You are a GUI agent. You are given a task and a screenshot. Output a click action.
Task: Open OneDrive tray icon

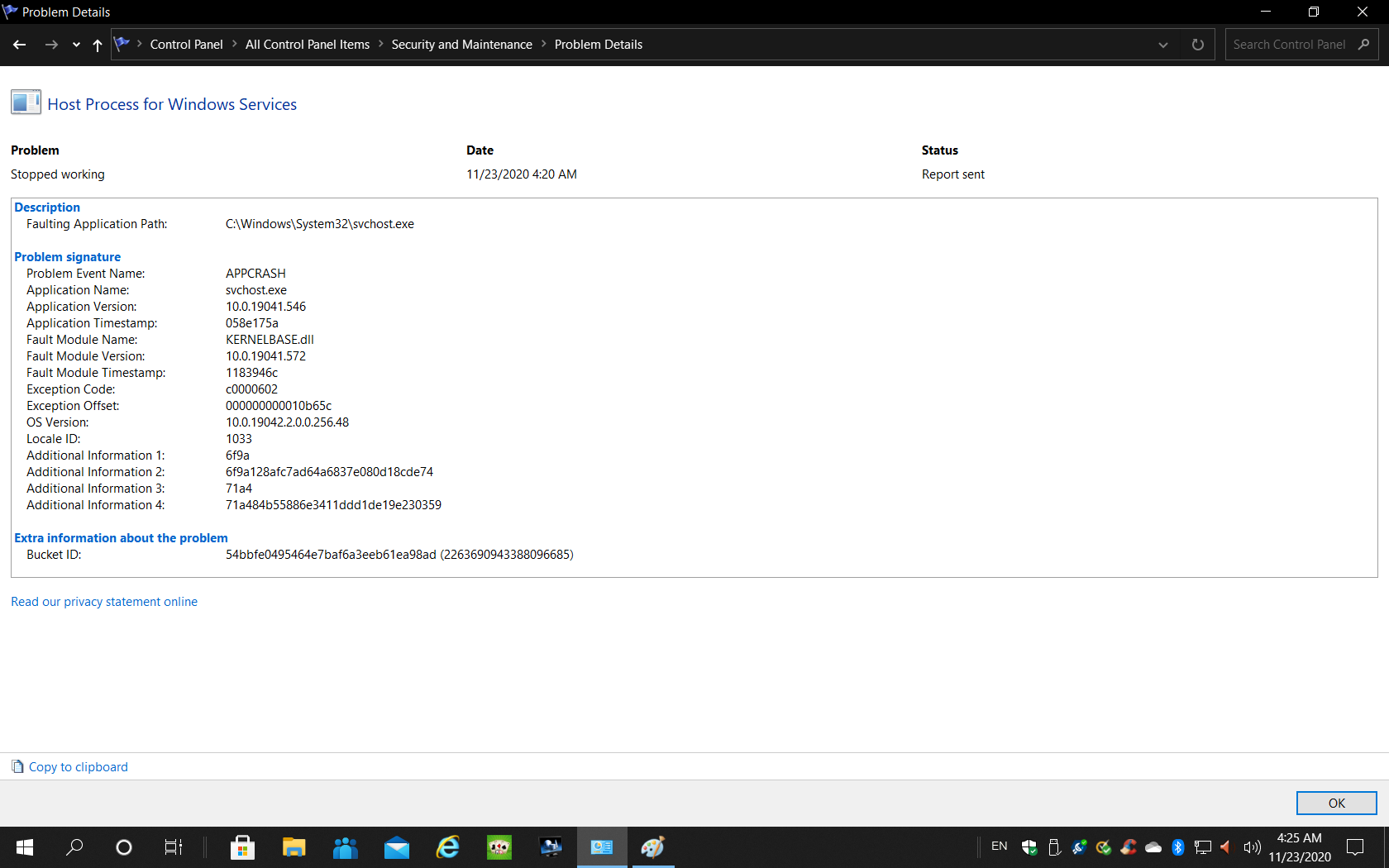pos(1153,847)
